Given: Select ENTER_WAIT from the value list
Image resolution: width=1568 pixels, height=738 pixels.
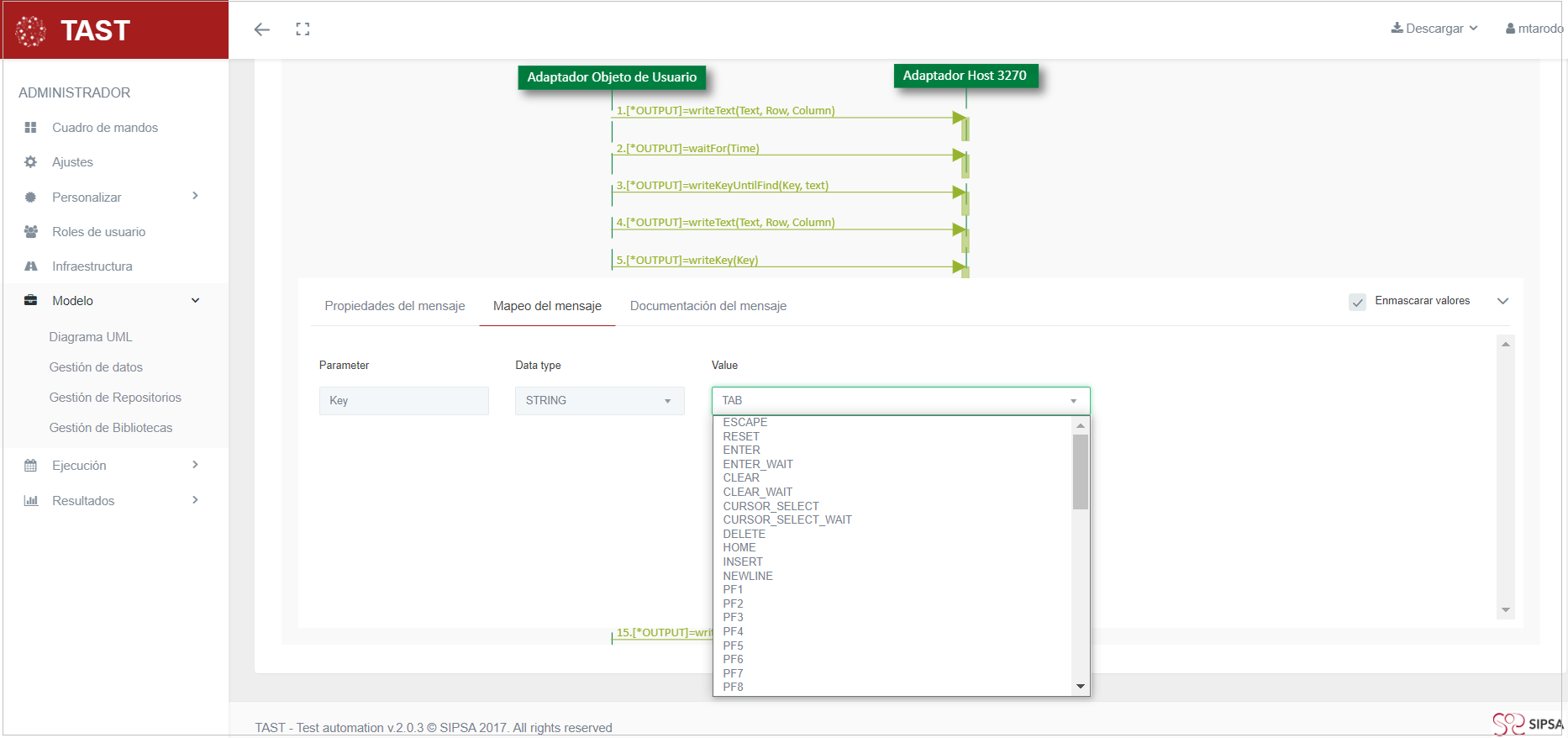Looking at the screenshot, I should (758, 464).
